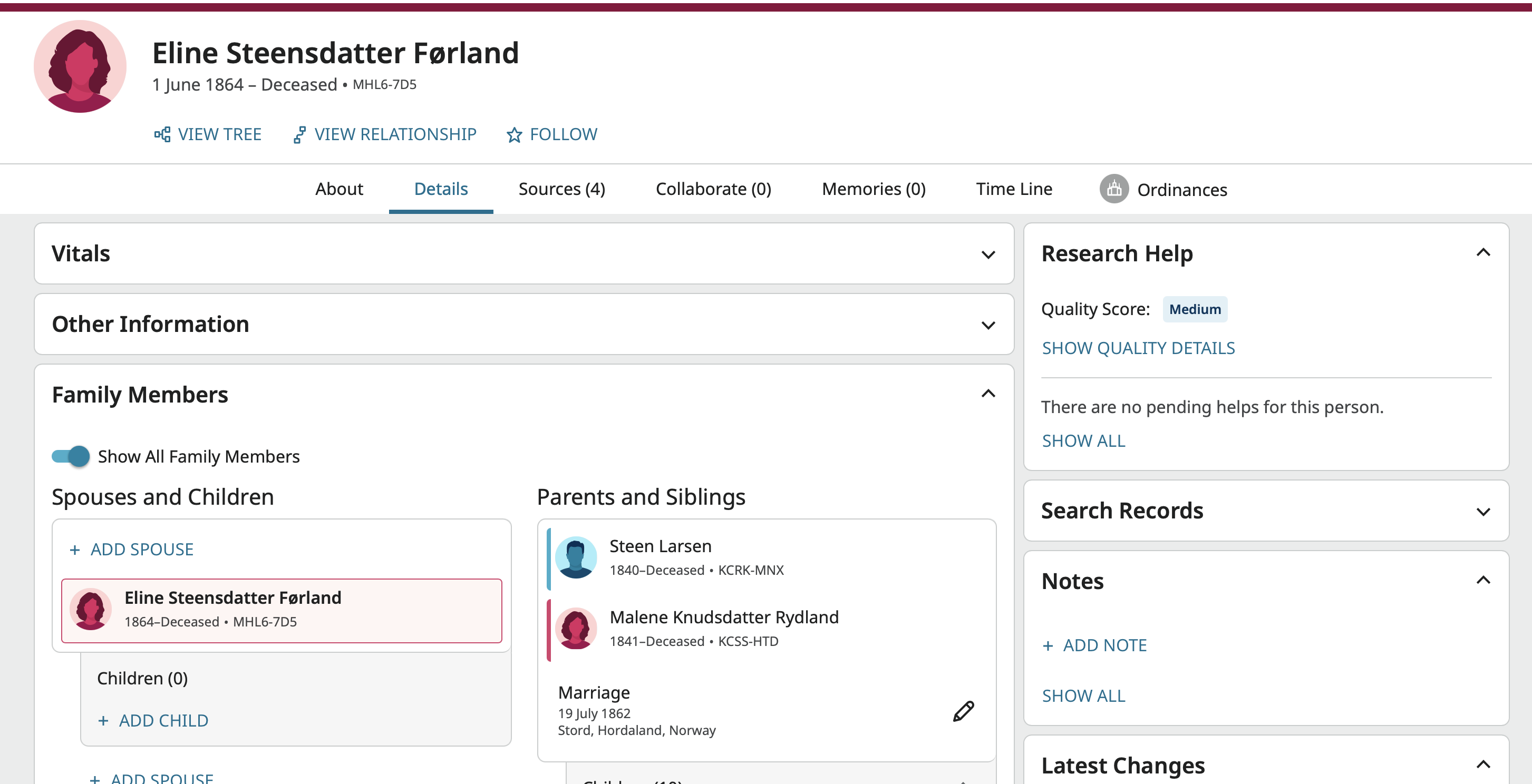The height and width of the screenshot is (784, 1532).
Task: Expand the Vitals section
Action: pyautogui.click(x=988, y=254)
